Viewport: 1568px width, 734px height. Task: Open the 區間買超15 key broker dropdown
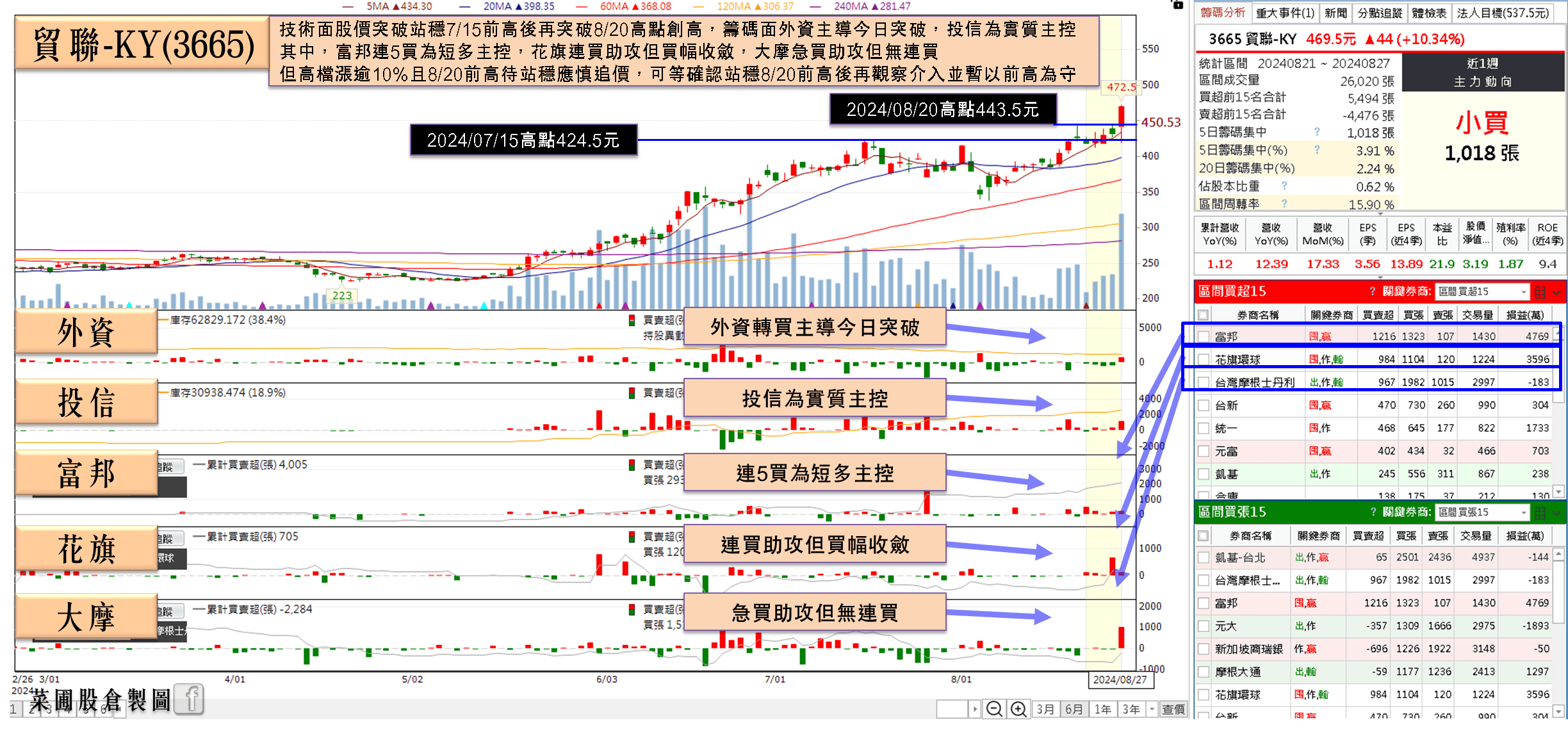click(x=1482, y=292)
